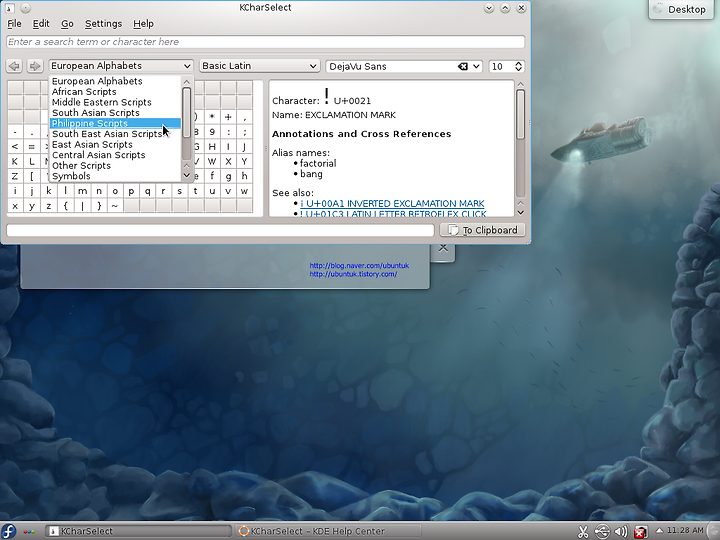Click the volume speaker tray icon
Viewport: 720px width, 540px height.
621,532
